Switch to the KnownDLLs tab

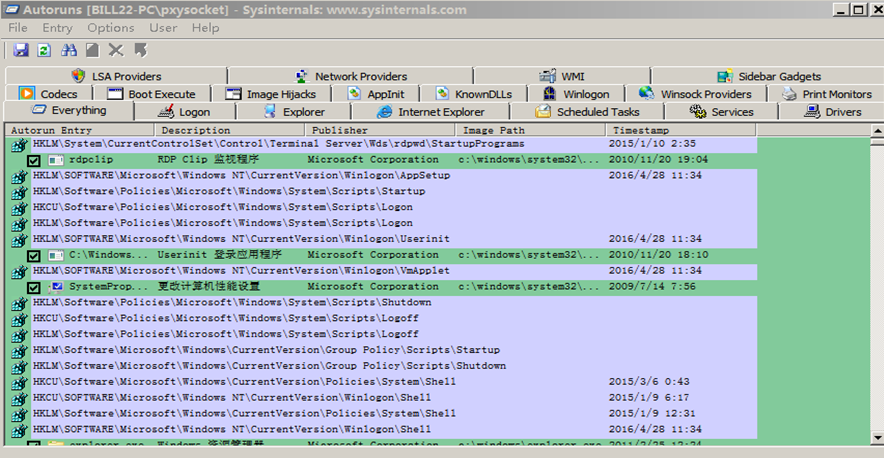[x=474, y=94]
